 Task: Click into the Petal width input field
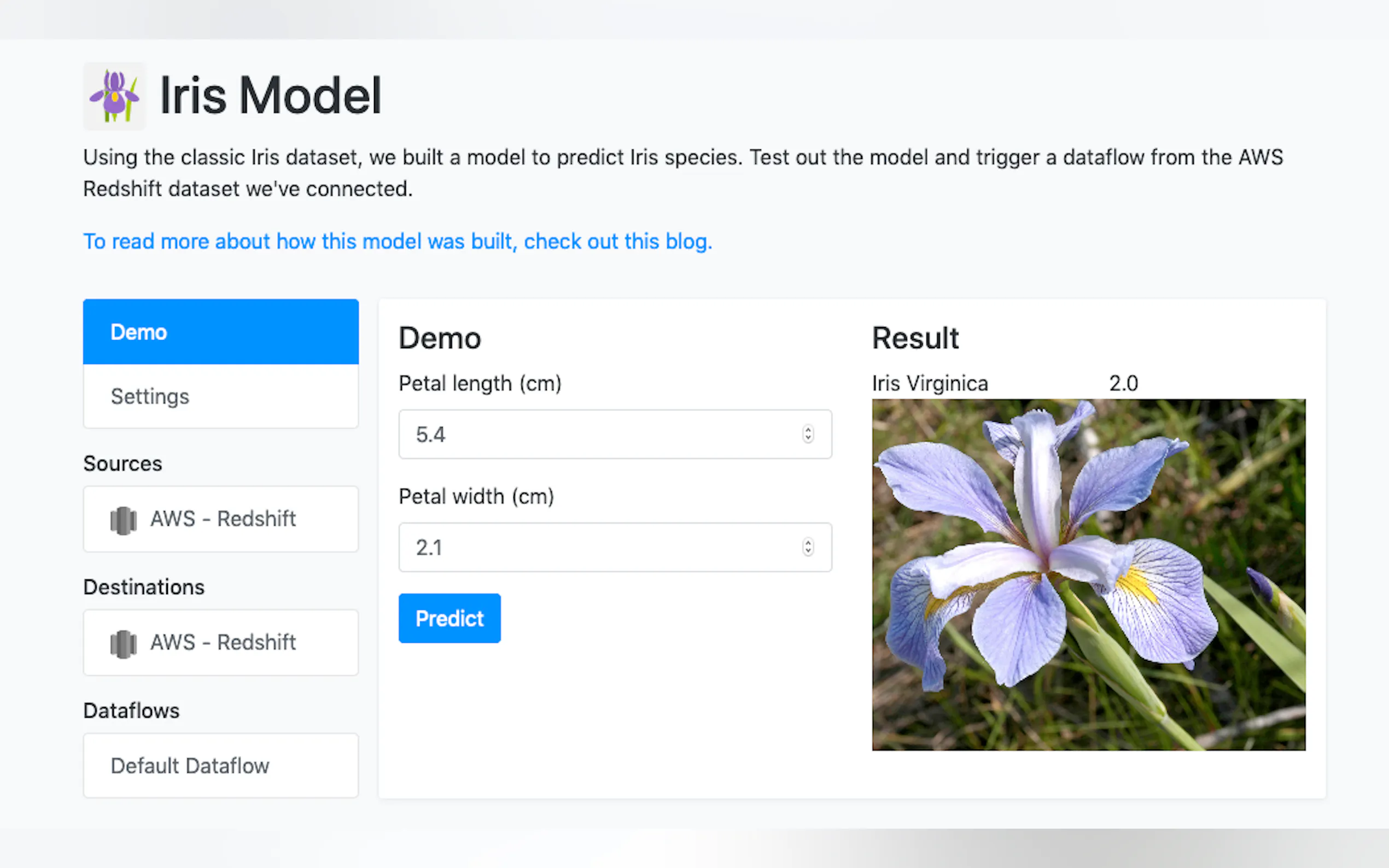[597, 548]
